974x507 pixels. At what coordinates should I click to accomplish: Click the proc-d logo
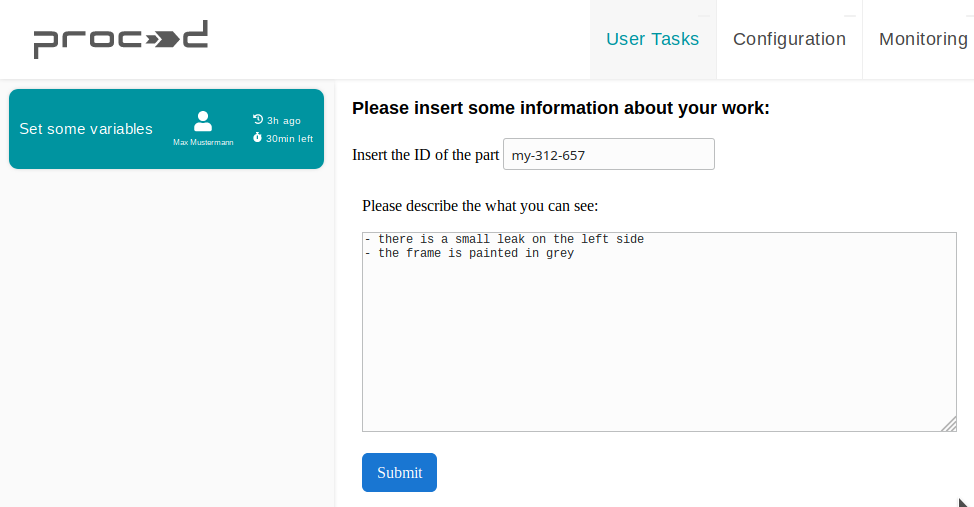pos(120,39)
